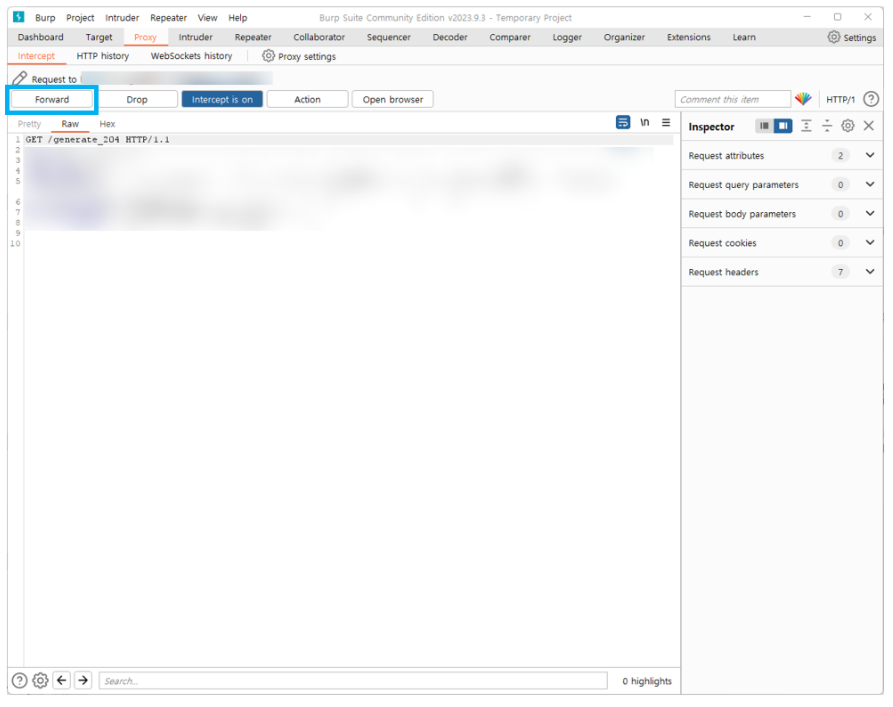Open search settings gear at bottom
Viewport: 893px width, 707px height.
[x=40, y=680]
